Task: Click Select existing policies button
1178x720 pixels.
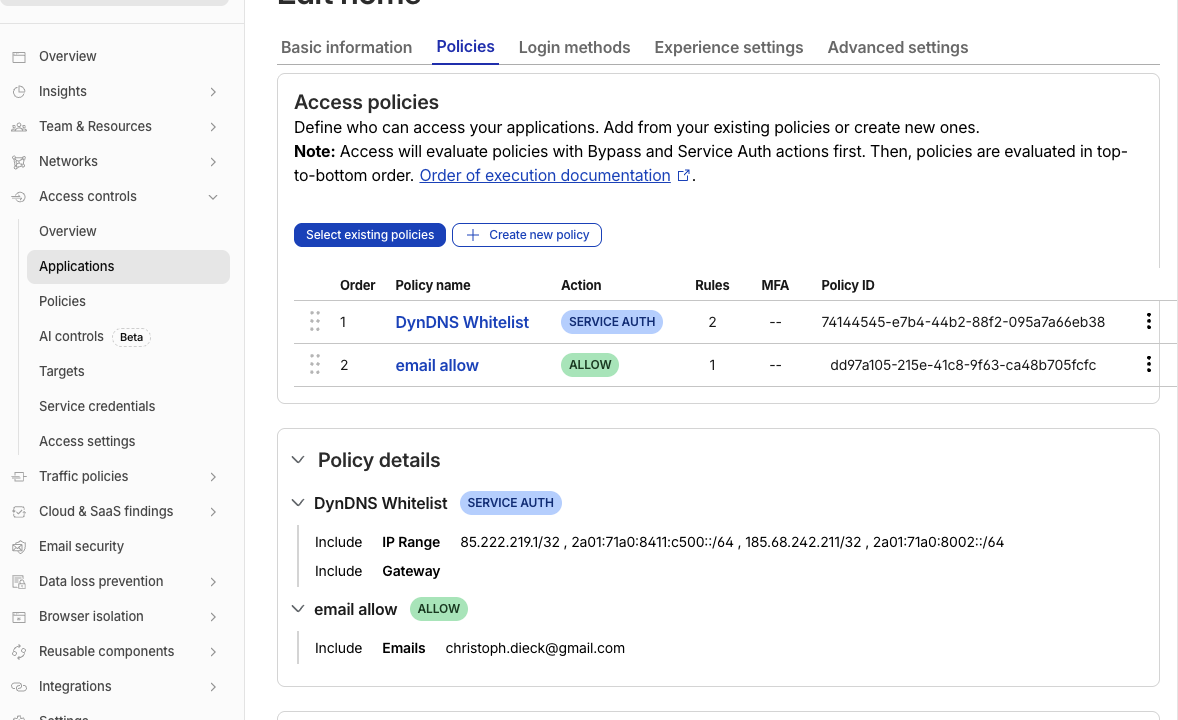Action: (370, 235)
